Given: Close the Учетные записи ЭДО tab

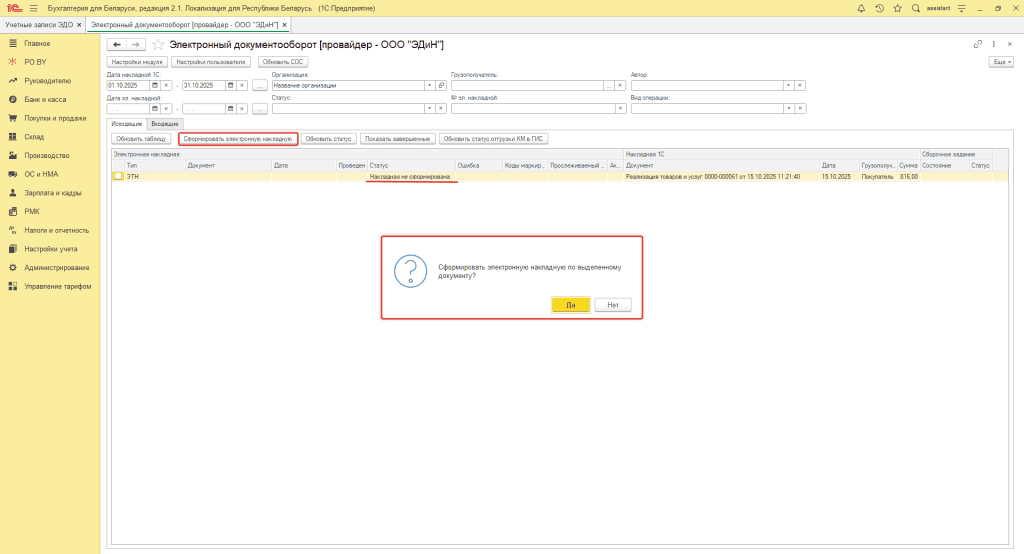Looking at the screenshot, I should point(78,23).
